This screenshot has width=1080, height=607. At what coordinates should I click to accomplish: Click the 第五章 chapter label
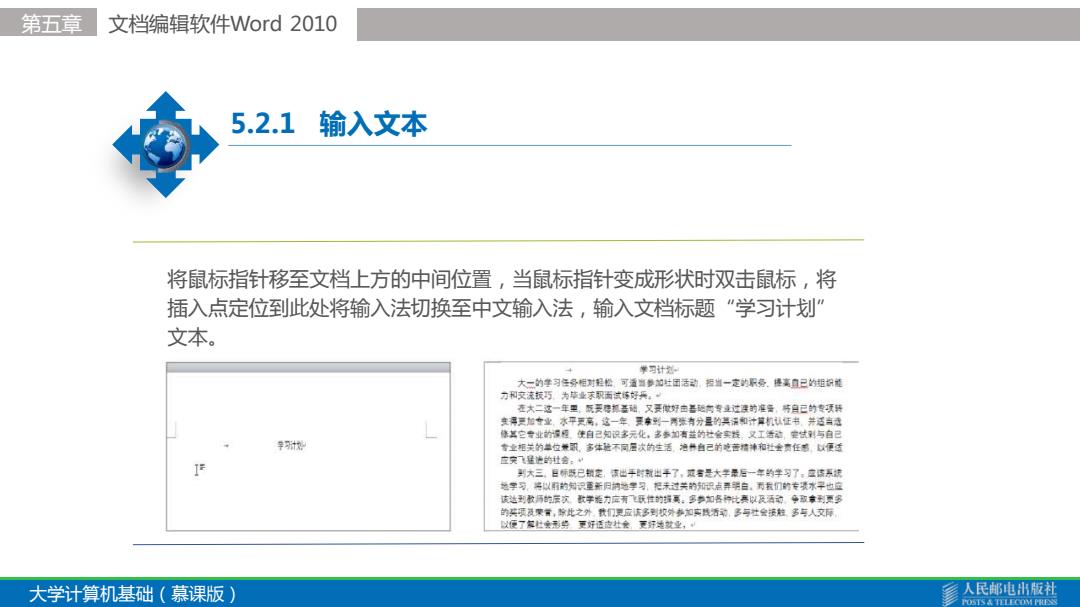pos(51,23)
